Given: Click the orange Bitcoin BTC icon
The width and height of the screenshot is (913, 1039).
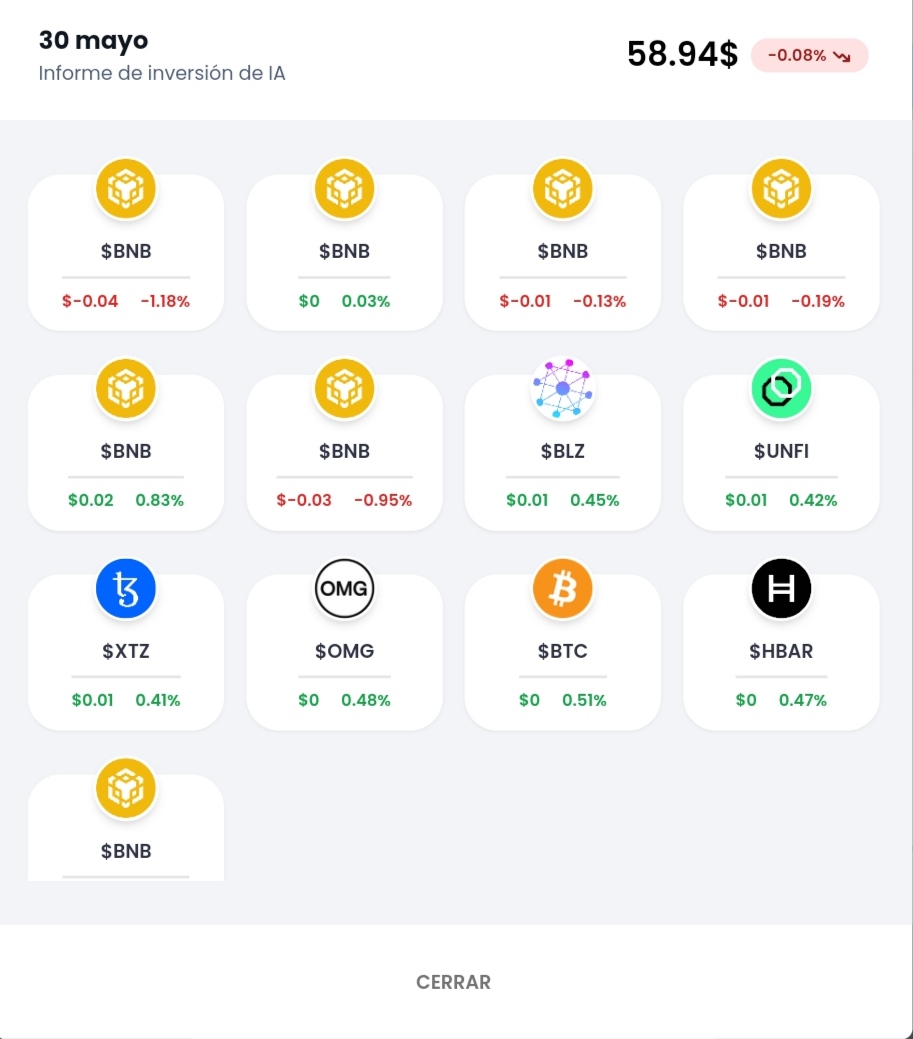Looking at the screenshot, I should coord(563,588).
